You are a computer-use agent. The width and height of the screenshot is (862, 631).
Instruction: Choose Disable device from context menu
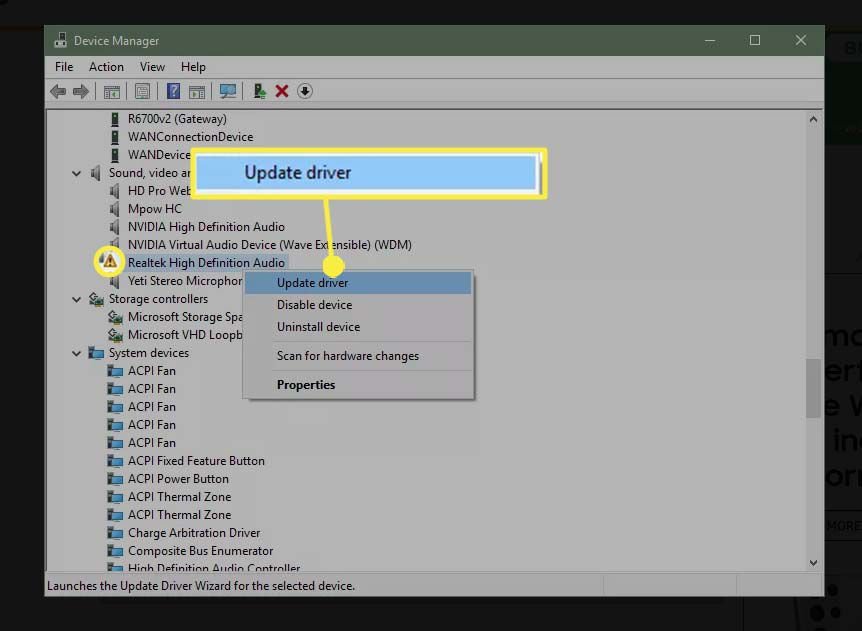tap(358, 305)
